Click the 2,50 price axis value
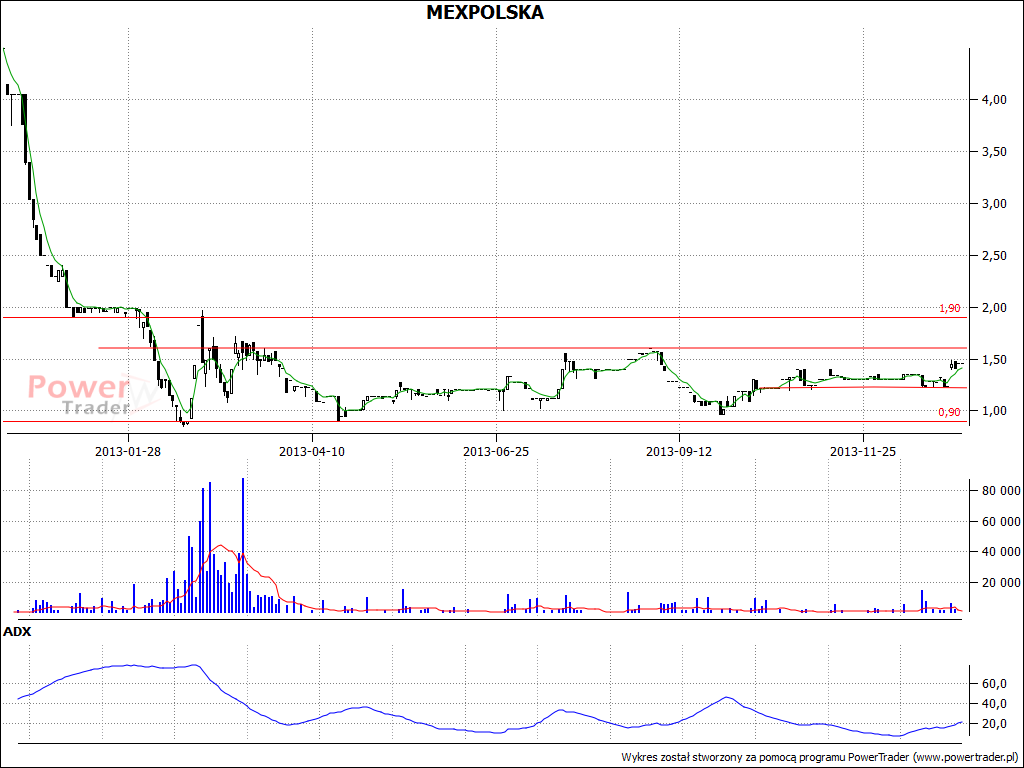The width and height of the screenshot is (1024, 768). (x=994, y=255)
